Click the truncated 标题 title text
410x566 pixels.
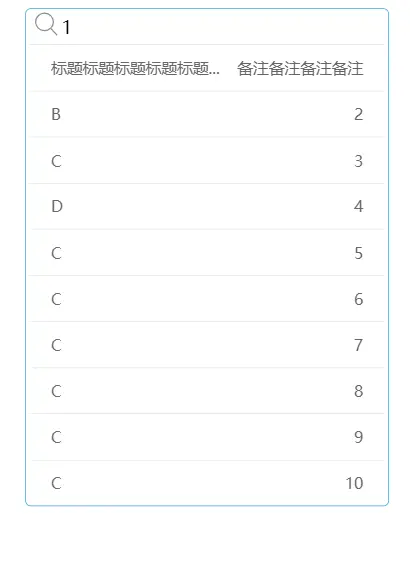coord(135,68)
